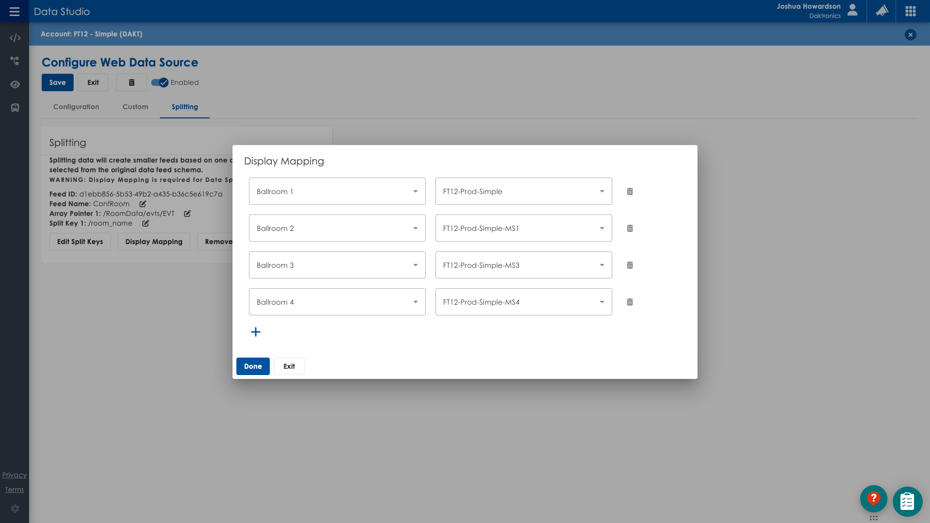
Task: Click the code brackets icon in sidebar
Action: click(x=15, y=38)
